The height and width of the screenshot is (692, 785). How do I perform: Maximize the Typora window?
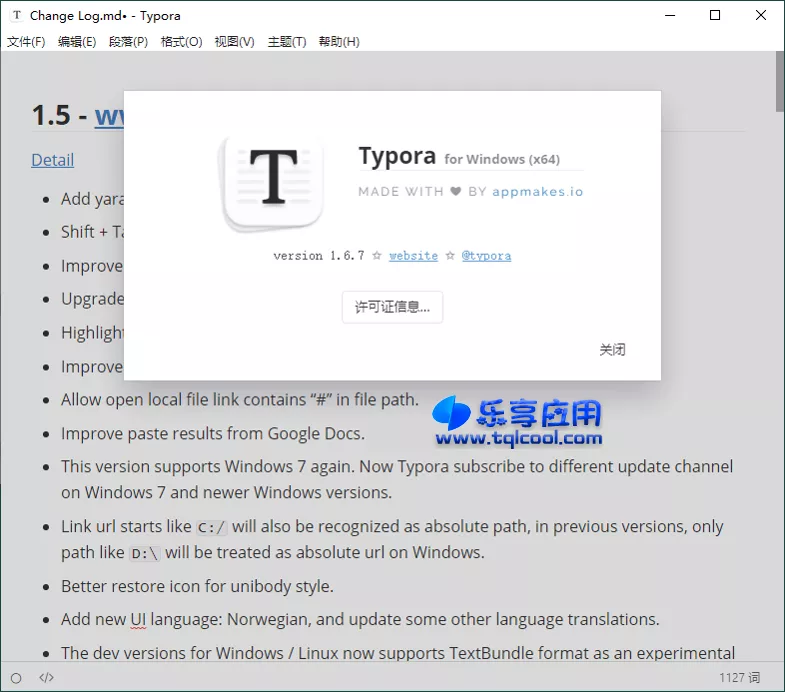click(715, 16)
